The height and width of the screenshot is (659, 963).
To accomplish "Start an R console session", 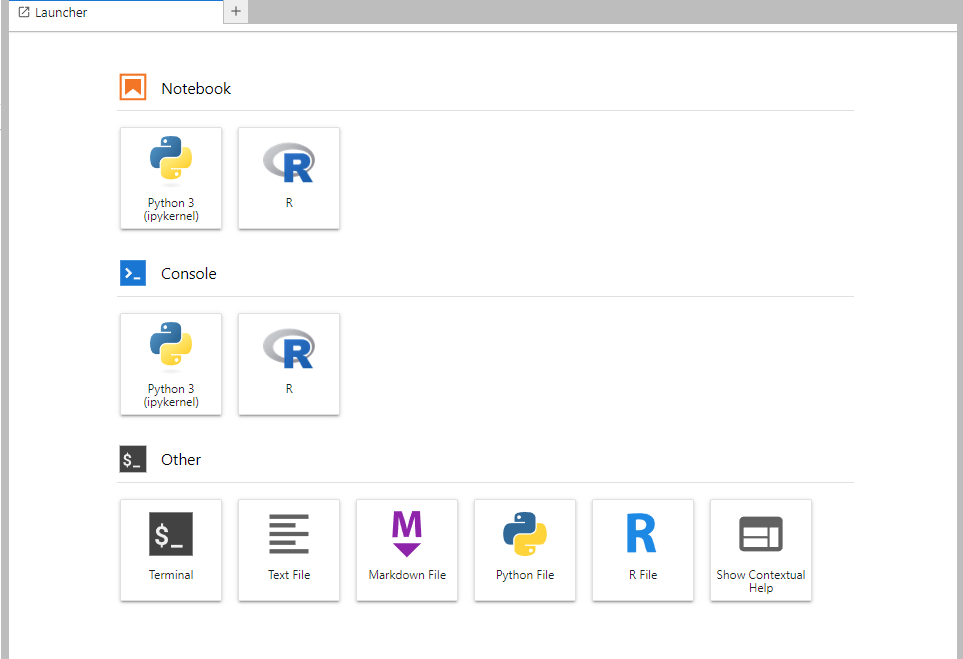I will 288,364.
